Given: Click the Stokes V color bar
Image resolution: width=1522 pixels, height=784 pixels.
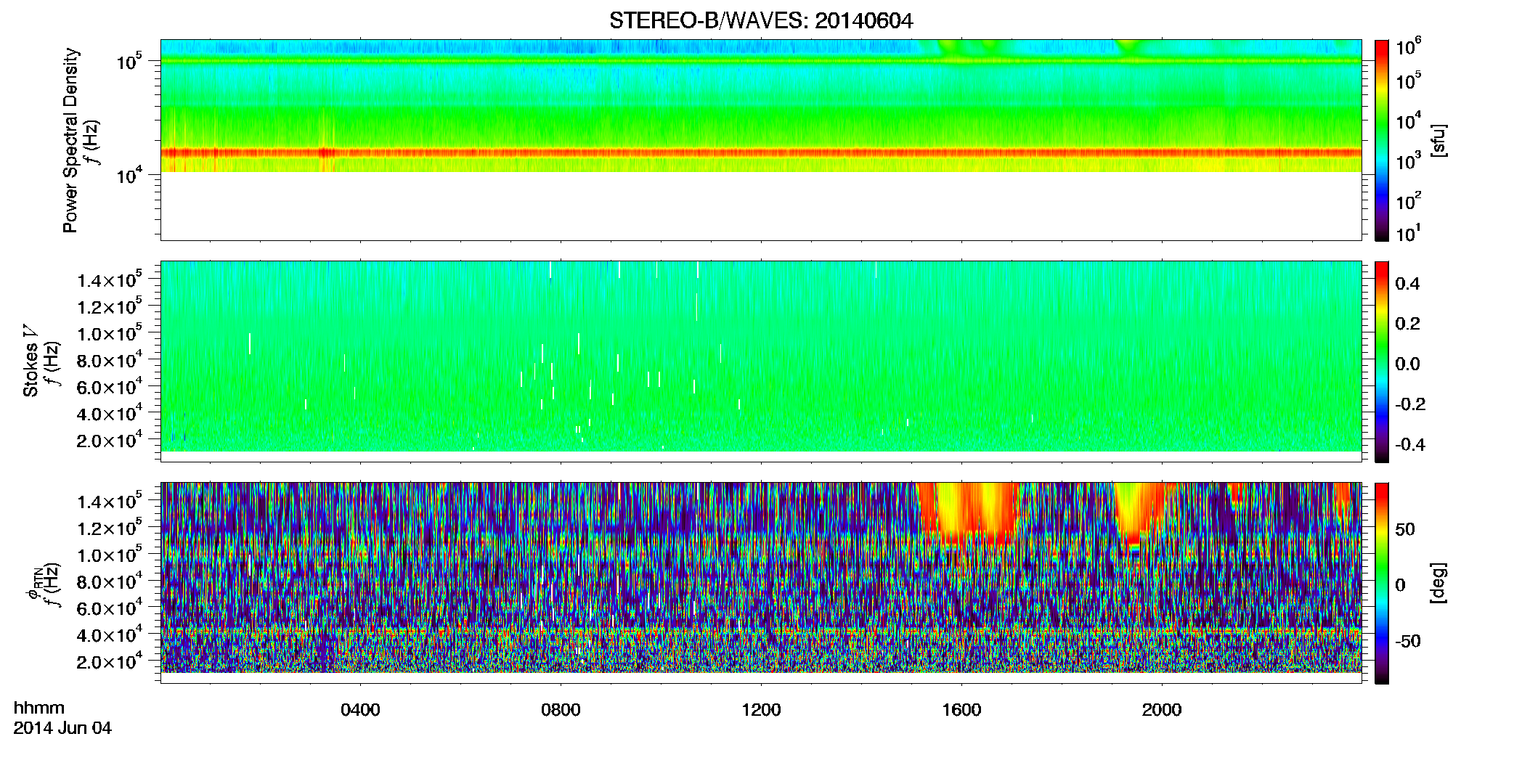Looking at the screenshot, I should 1382,362.
